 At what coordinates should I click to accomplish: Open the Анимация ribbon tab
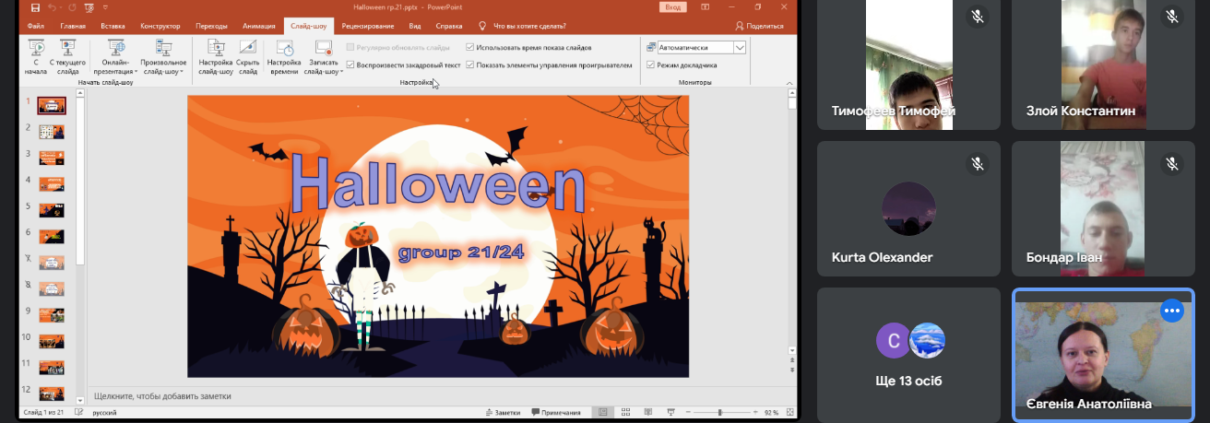(x=259, y=25)
